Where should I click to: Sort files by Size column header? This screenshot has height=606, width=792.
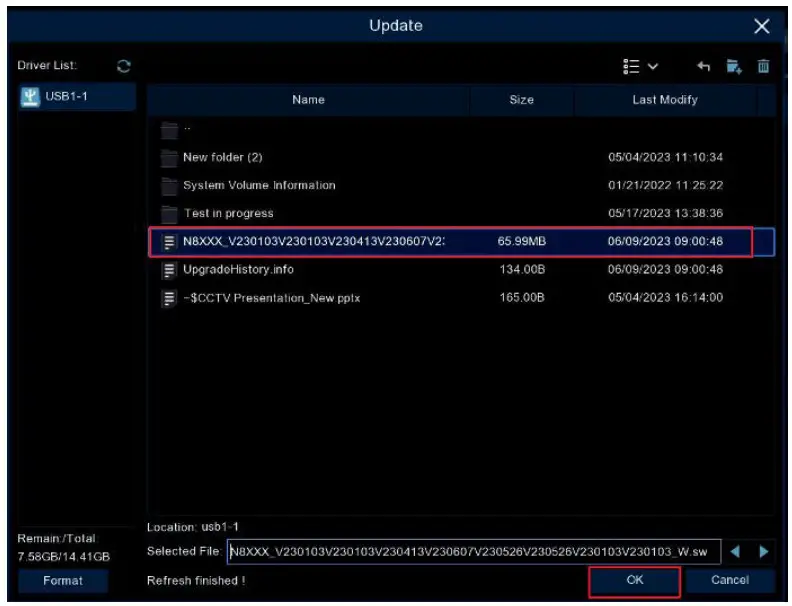(521, 100)
